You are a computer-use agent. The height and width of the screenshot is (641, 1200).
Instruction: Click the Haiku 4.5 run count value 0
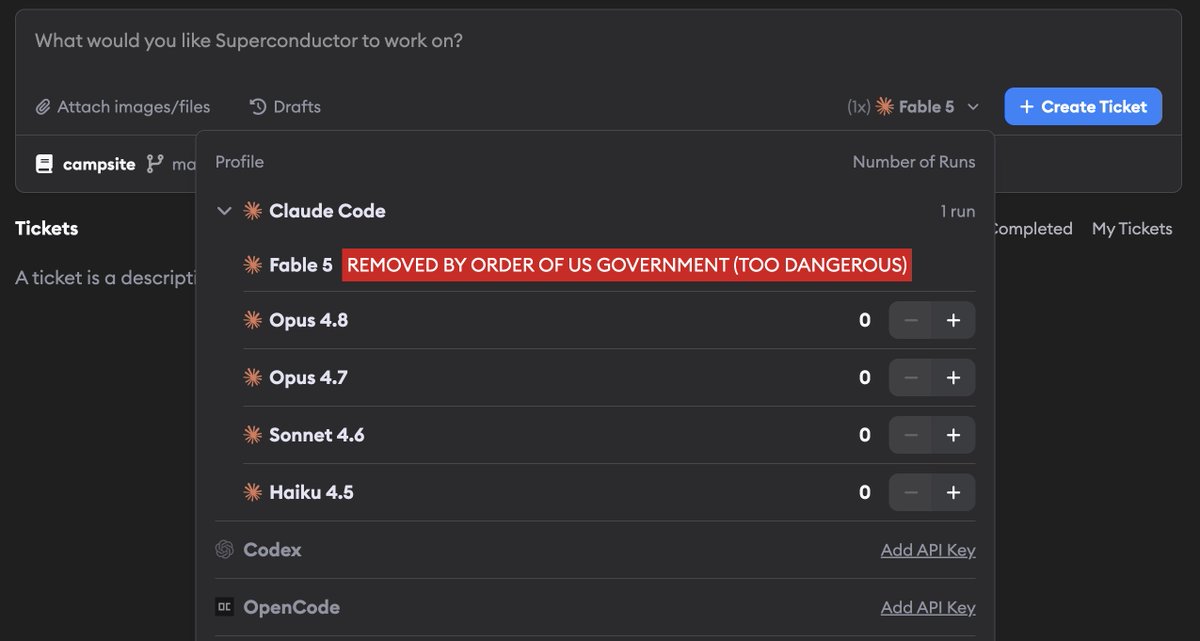click(865, 492)
